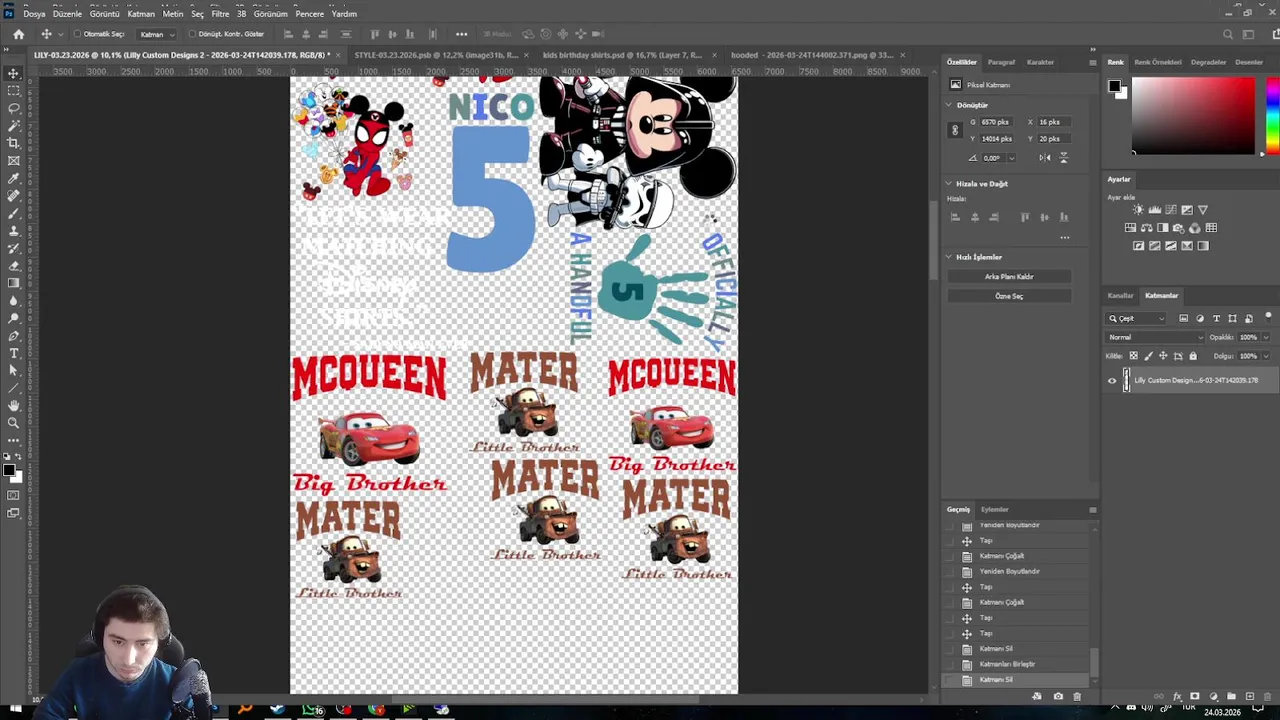
Task: Hide the Lilly Custom Design layer
Action: click(1112, 380)
